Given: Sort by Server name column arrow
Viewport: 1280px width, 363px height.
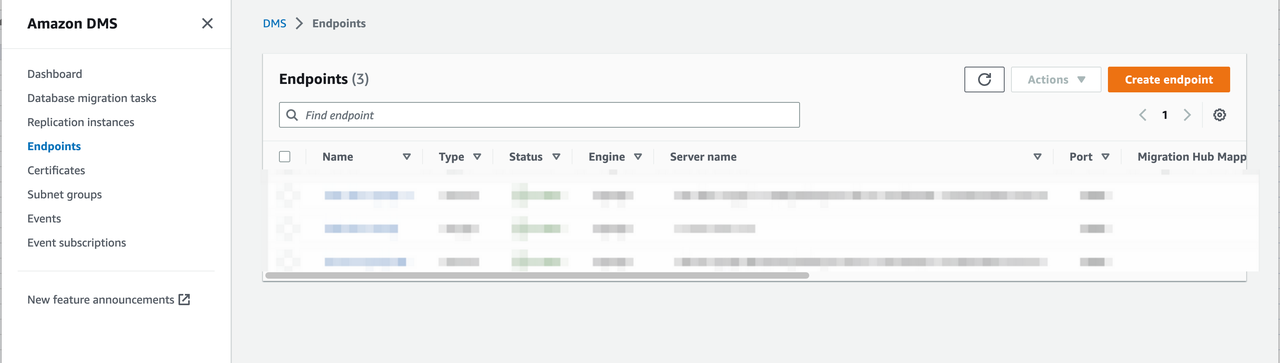Looking at the screenshot, I should pyautogui.click(x=1037, y=157).
